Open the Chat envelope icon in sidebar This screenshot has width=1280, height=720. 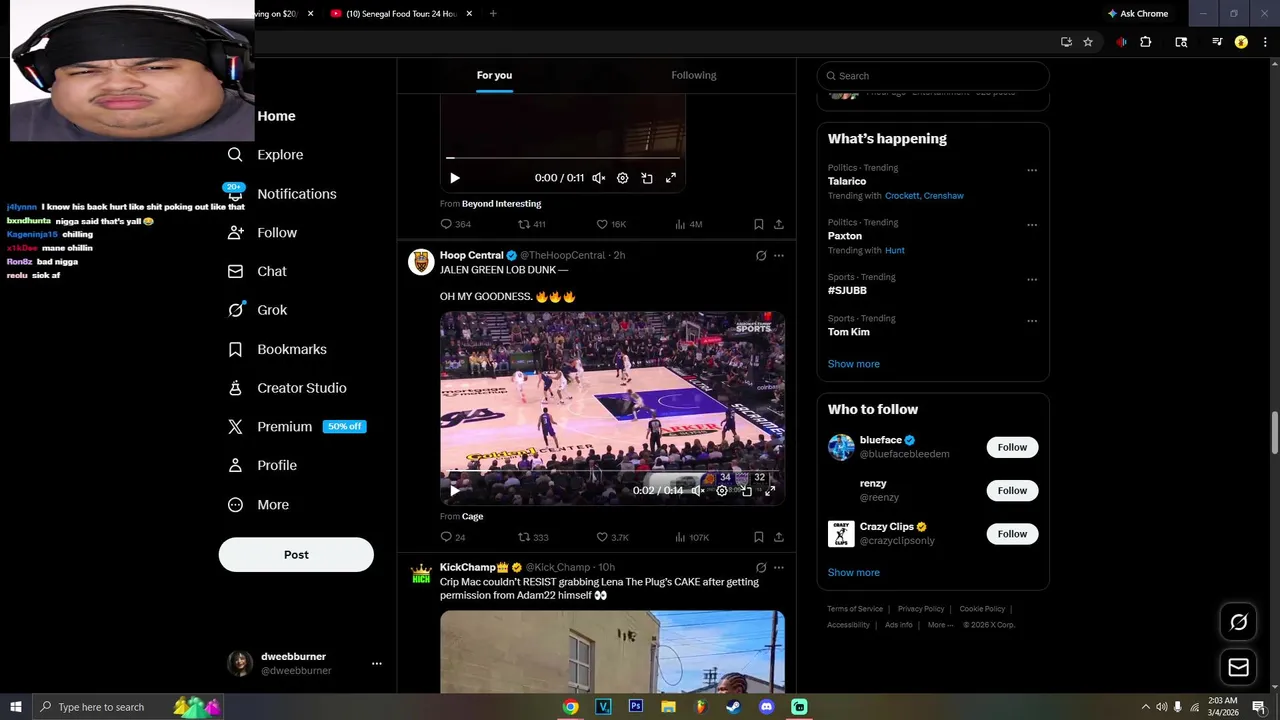[x=235, y=271]
